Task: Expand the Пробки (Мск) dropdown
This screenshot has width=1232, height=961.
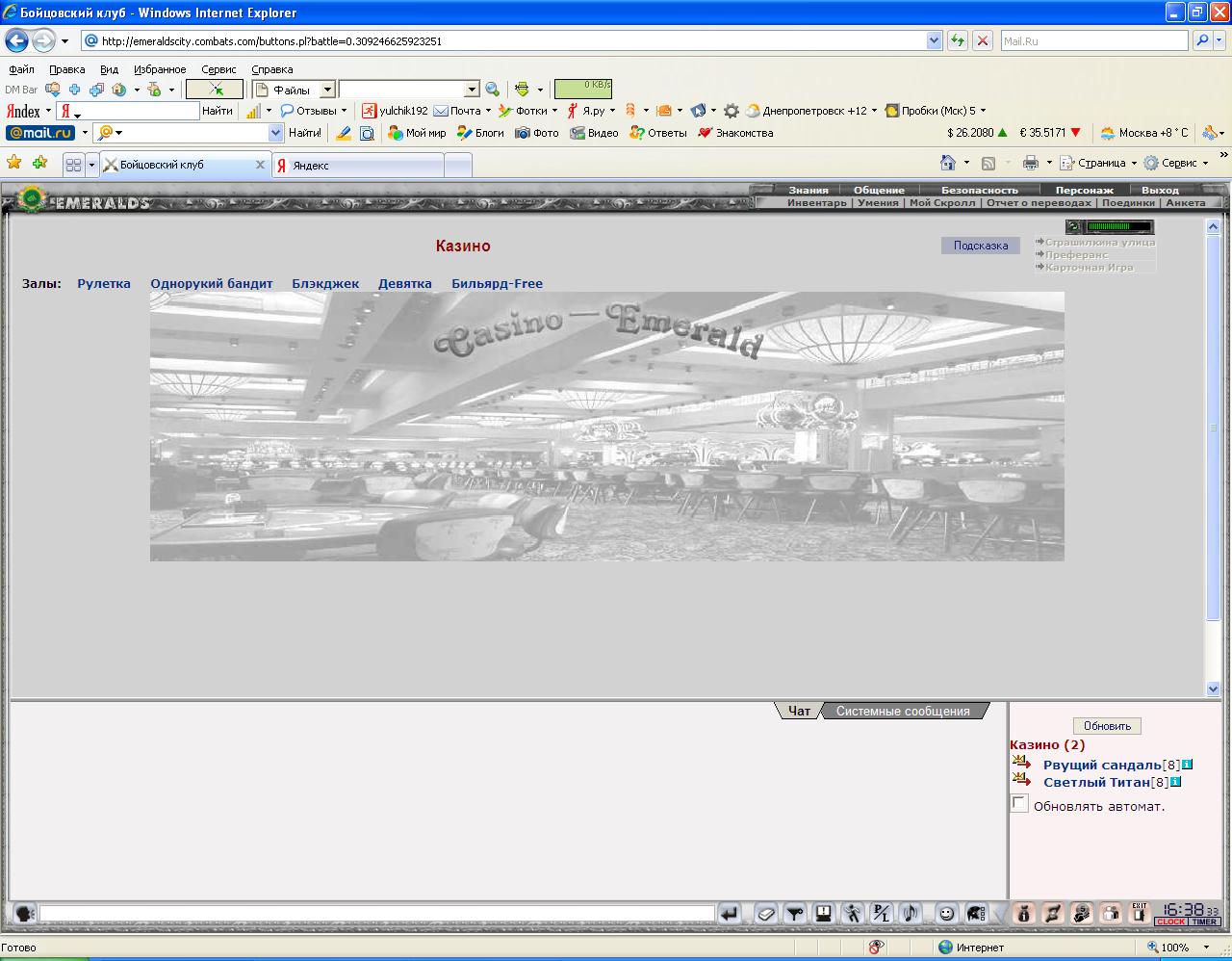Action: (x=983, y=111)
